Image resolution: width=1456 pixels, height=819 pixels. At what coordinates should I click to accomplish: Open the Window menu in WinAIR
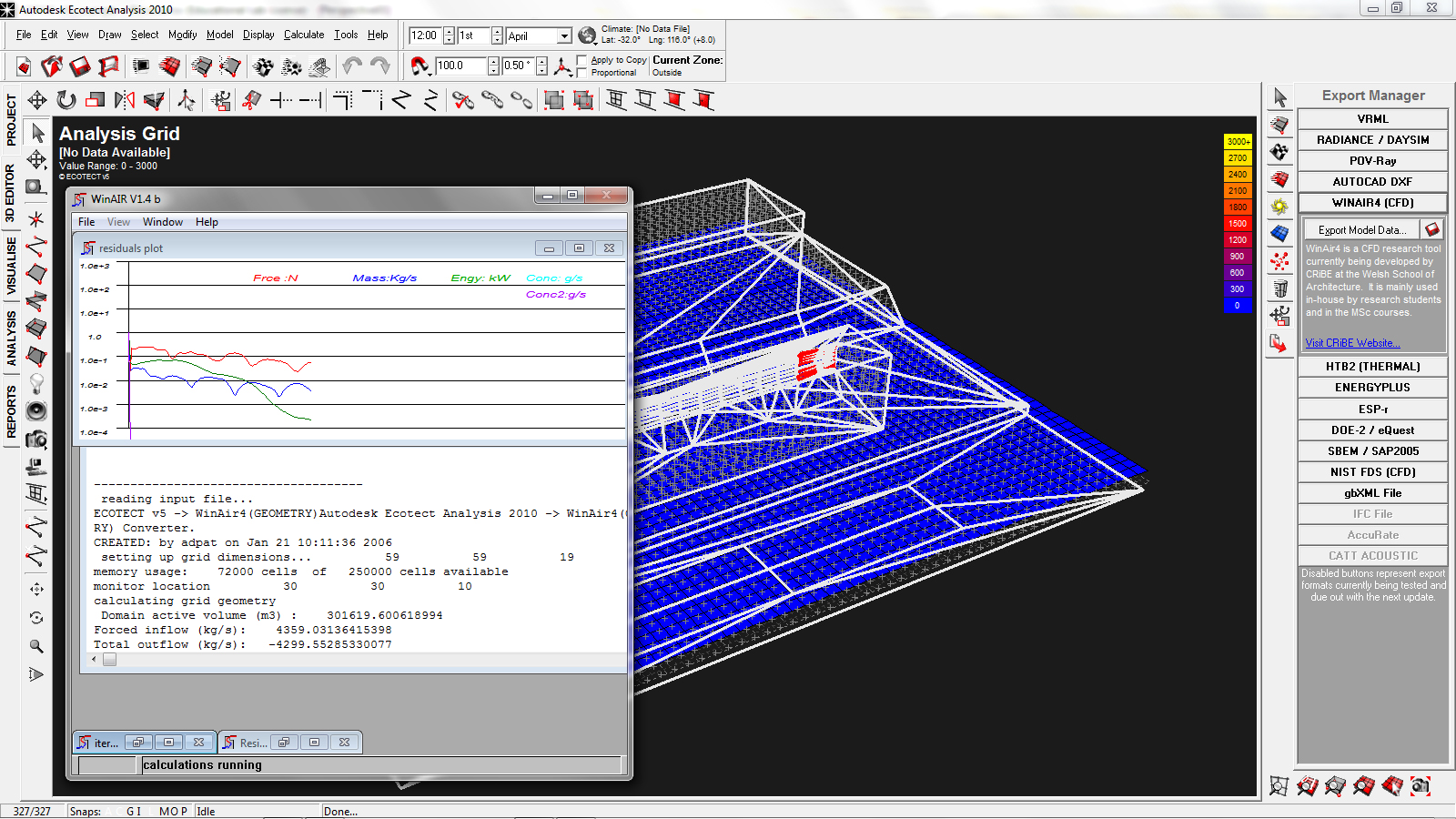tap(163, 222)
